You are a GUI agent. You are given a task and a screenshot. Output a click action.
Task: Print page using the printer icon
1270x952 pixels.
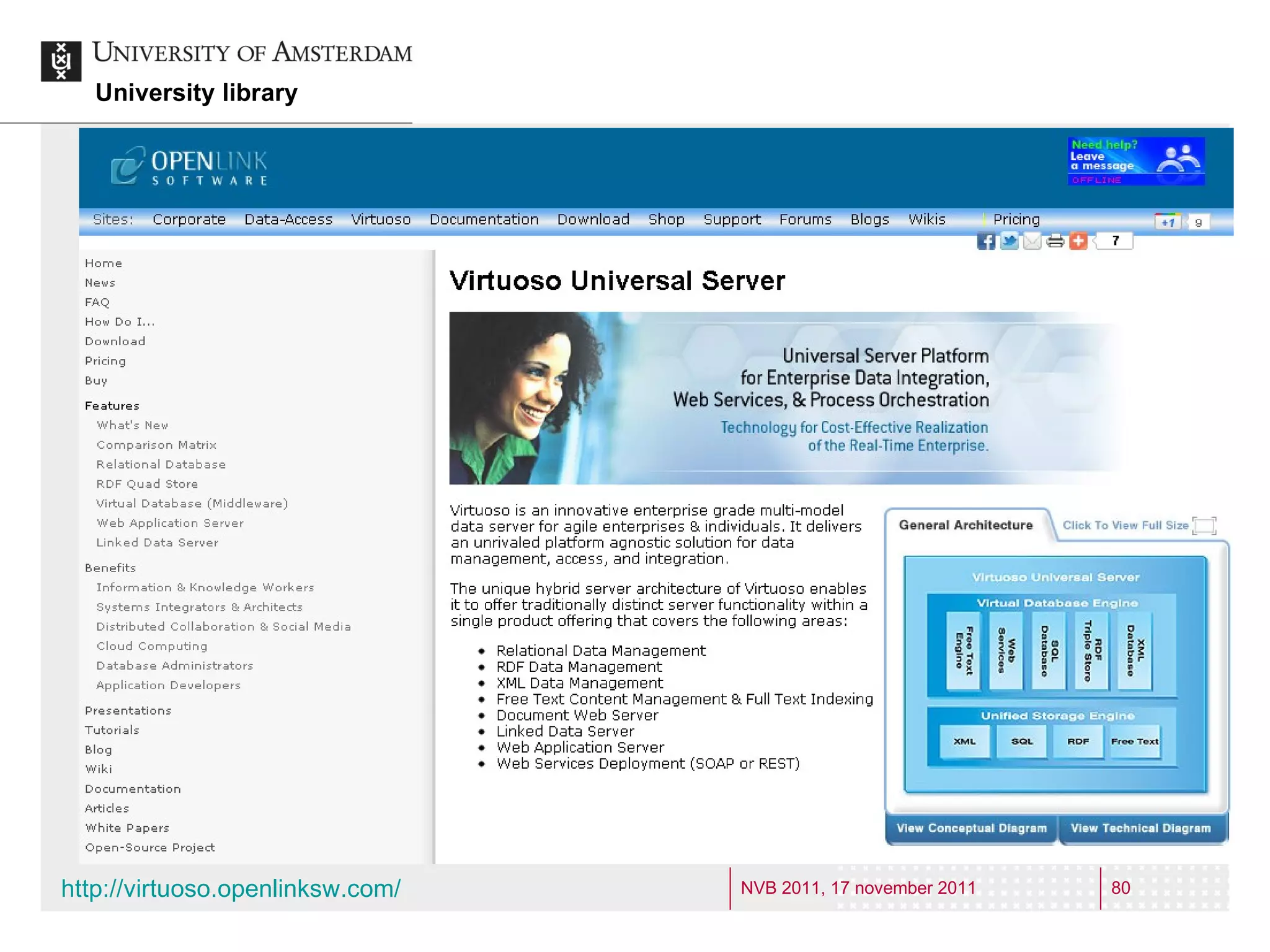point(1055,241)
